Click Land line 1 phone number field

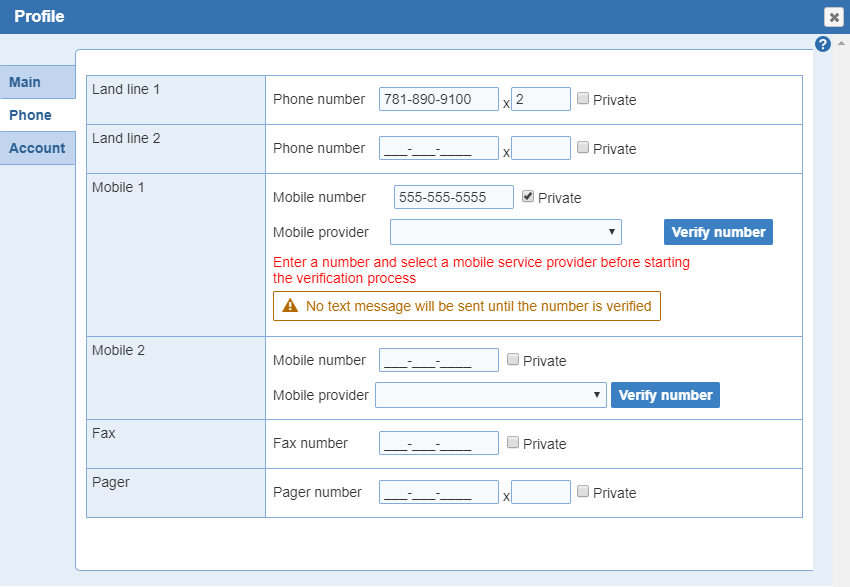click(x=439, y=99)
